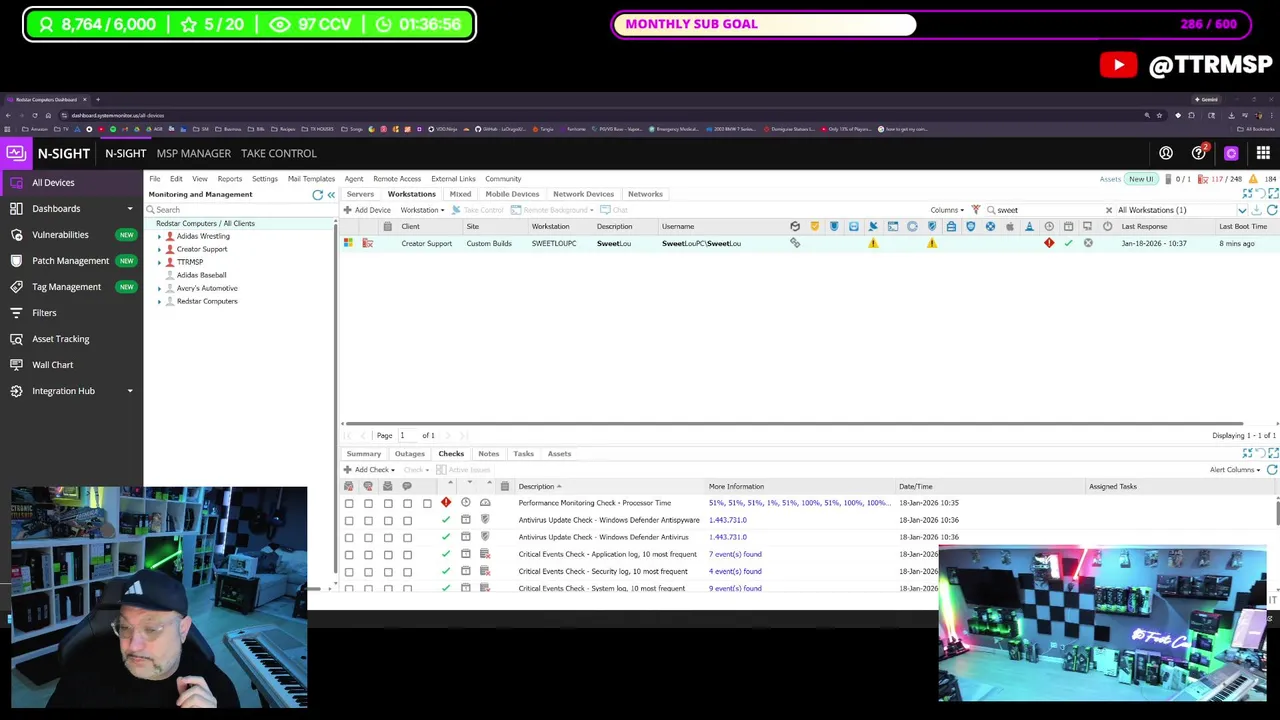Open the Alert Columns dropdown
Viewport: 1280px width, 720px height.
click(x=1234, y=470)
